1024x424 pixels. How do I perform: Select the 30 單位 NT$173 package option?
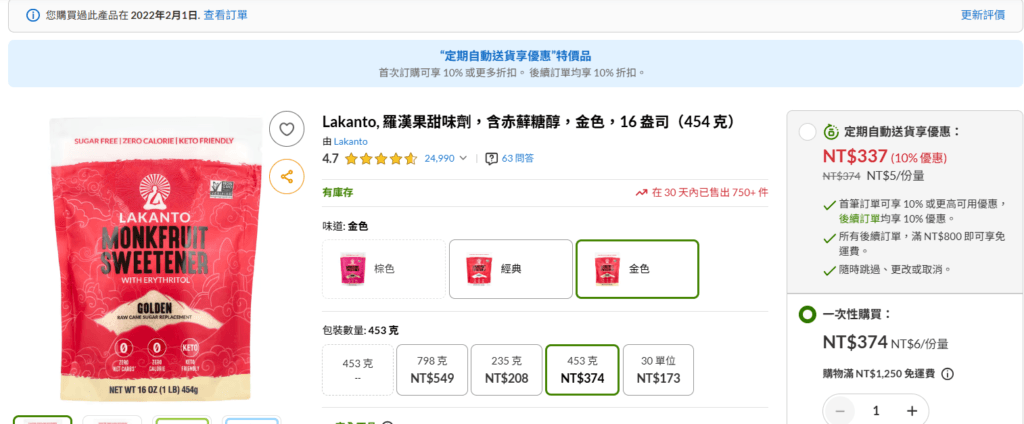pos(658,370)
